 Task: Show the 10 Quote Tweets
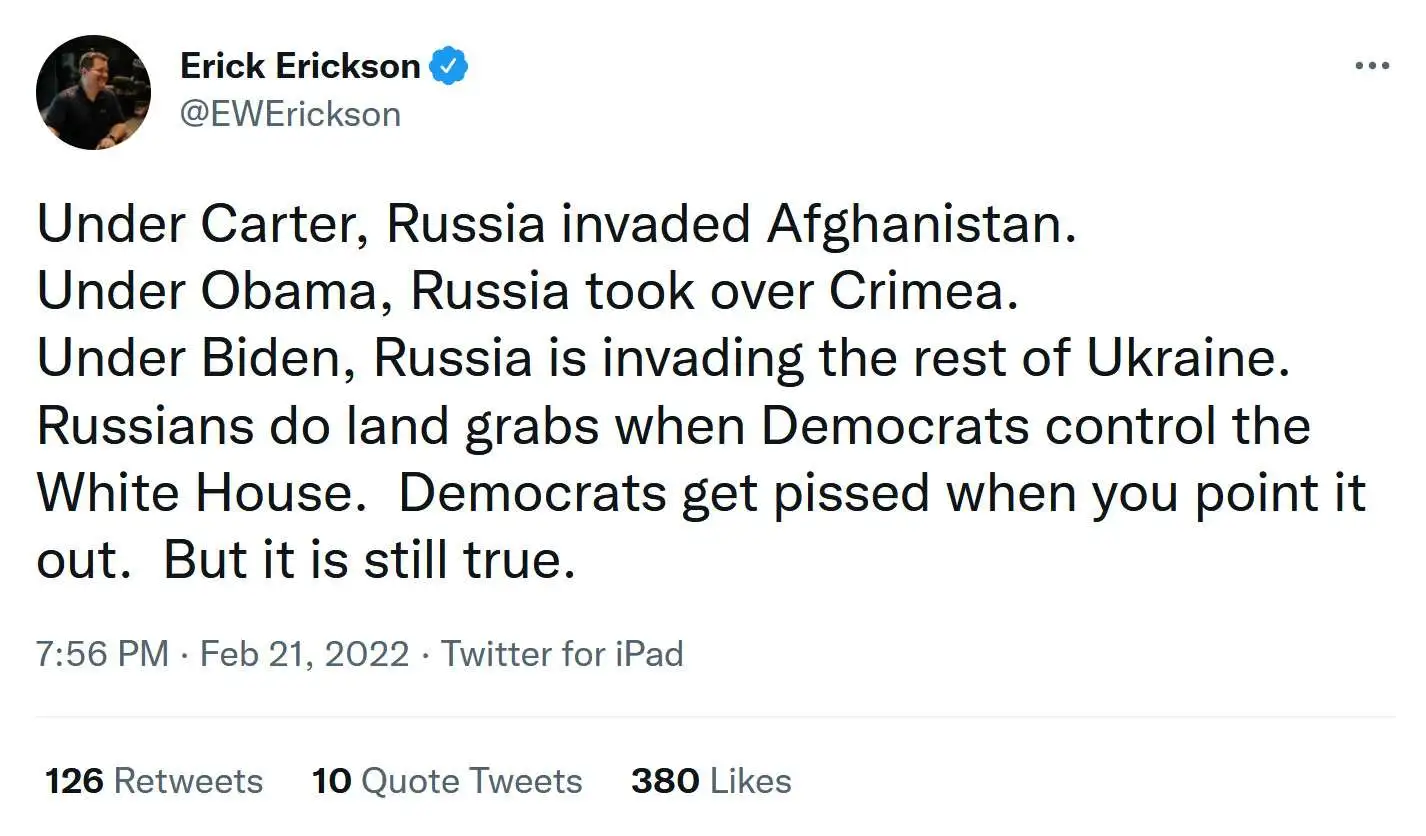coord(446,781)
